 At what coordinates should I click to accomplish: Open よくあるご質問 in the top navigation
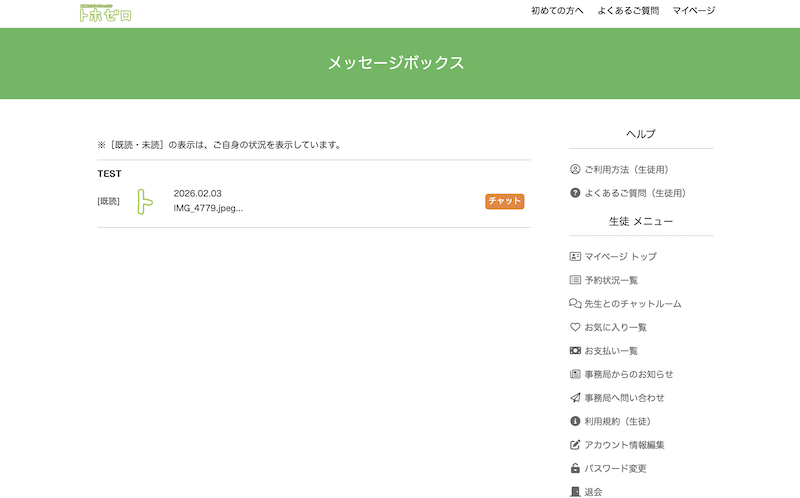pos(628,11)
